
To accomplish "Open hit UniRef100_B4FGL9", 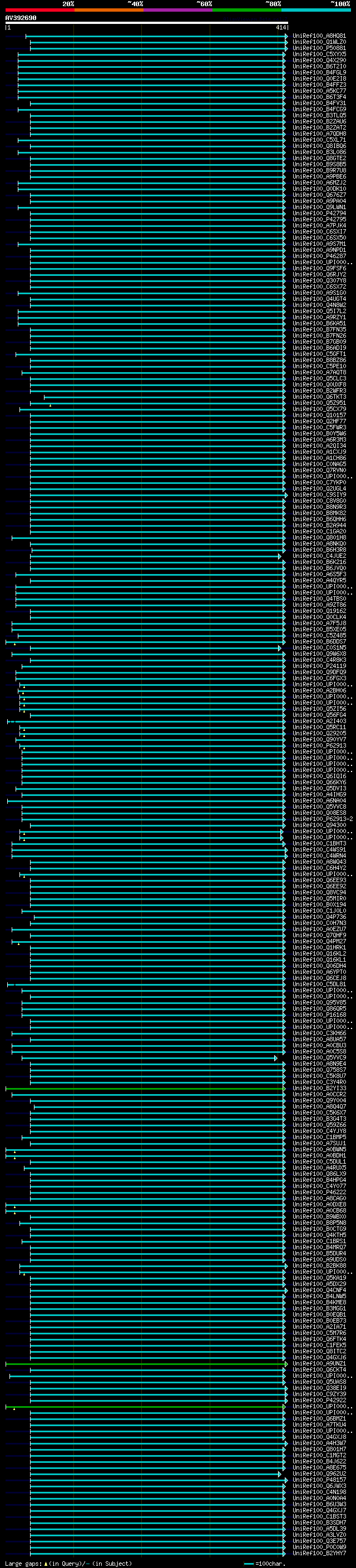I will coord(319,72).
